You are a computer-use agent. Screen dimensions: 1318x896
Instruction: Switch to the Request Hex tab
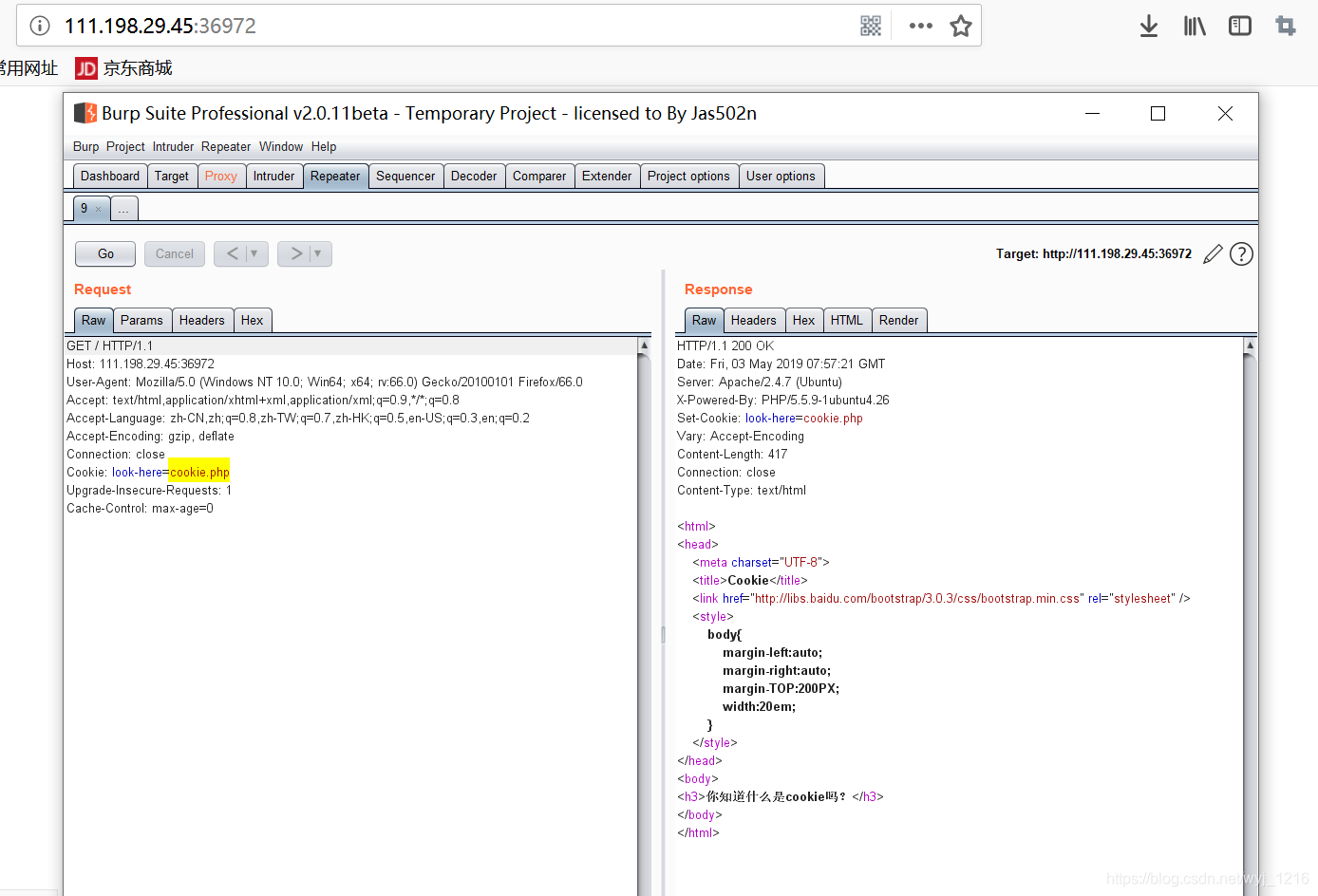(x=253, y=321)
